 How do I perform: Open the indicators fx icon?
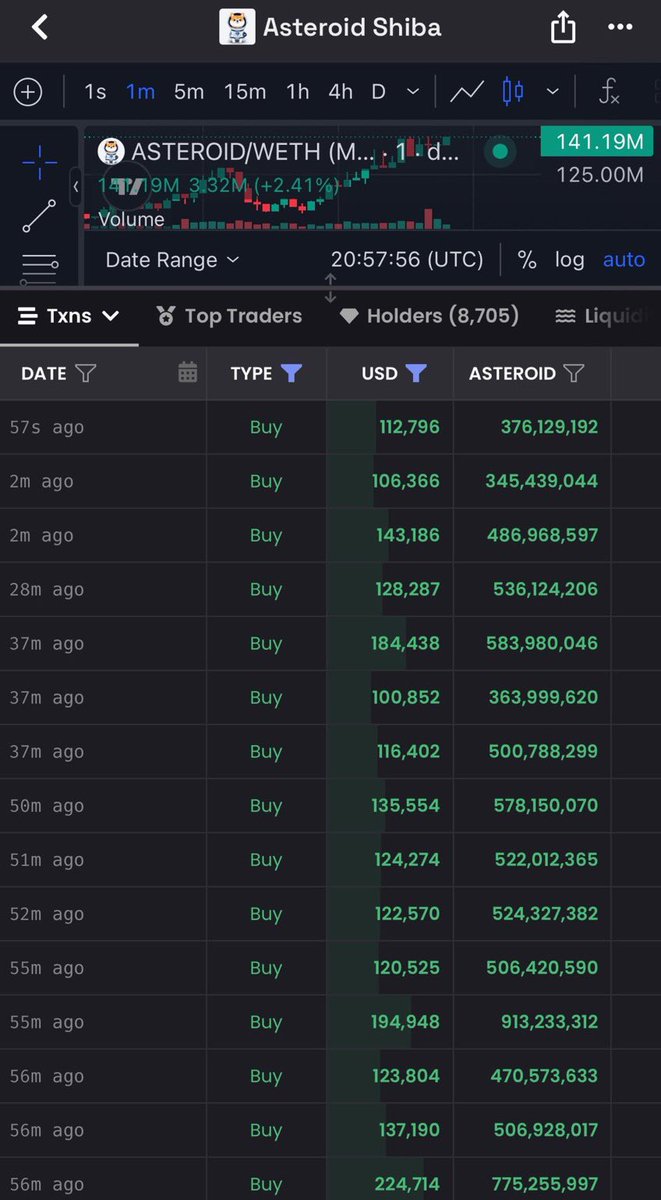click(x=608, y=93)
